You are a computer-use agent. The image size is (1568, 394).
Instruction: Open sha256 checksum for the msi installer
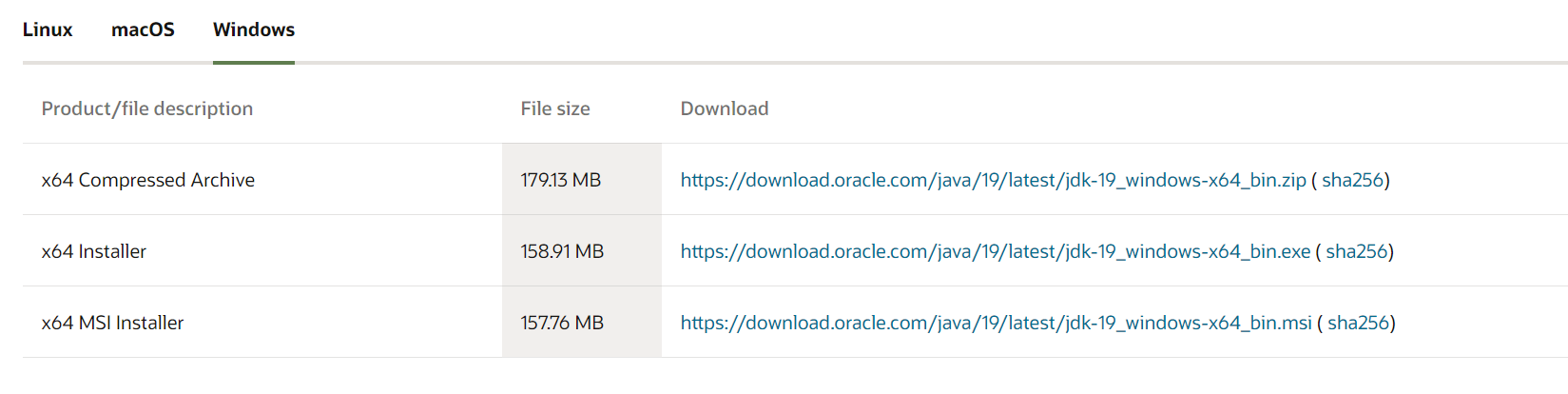(x=1359, y=323)
